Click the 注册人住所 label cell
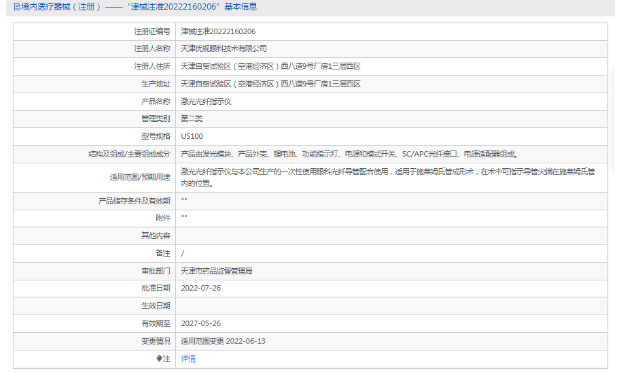Image resolution: width=618 pixels, height=373 pixels. [95, 66]
